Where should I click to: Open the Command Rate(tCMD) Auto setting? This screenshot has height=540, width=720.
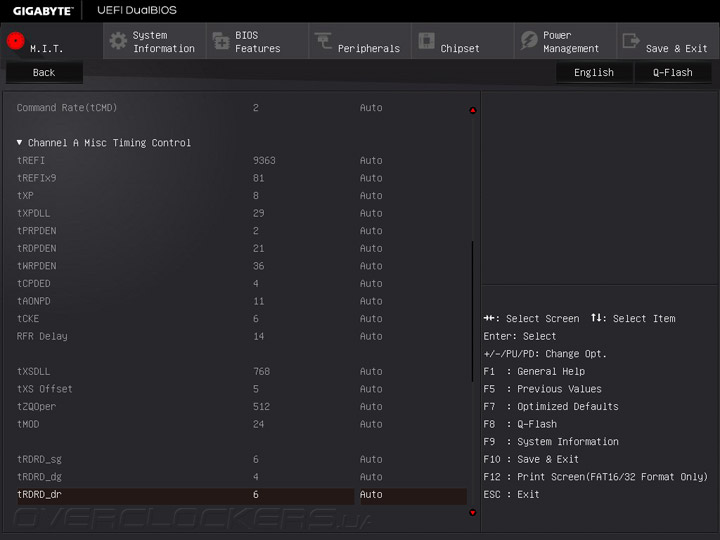click(x=371, y=107)
